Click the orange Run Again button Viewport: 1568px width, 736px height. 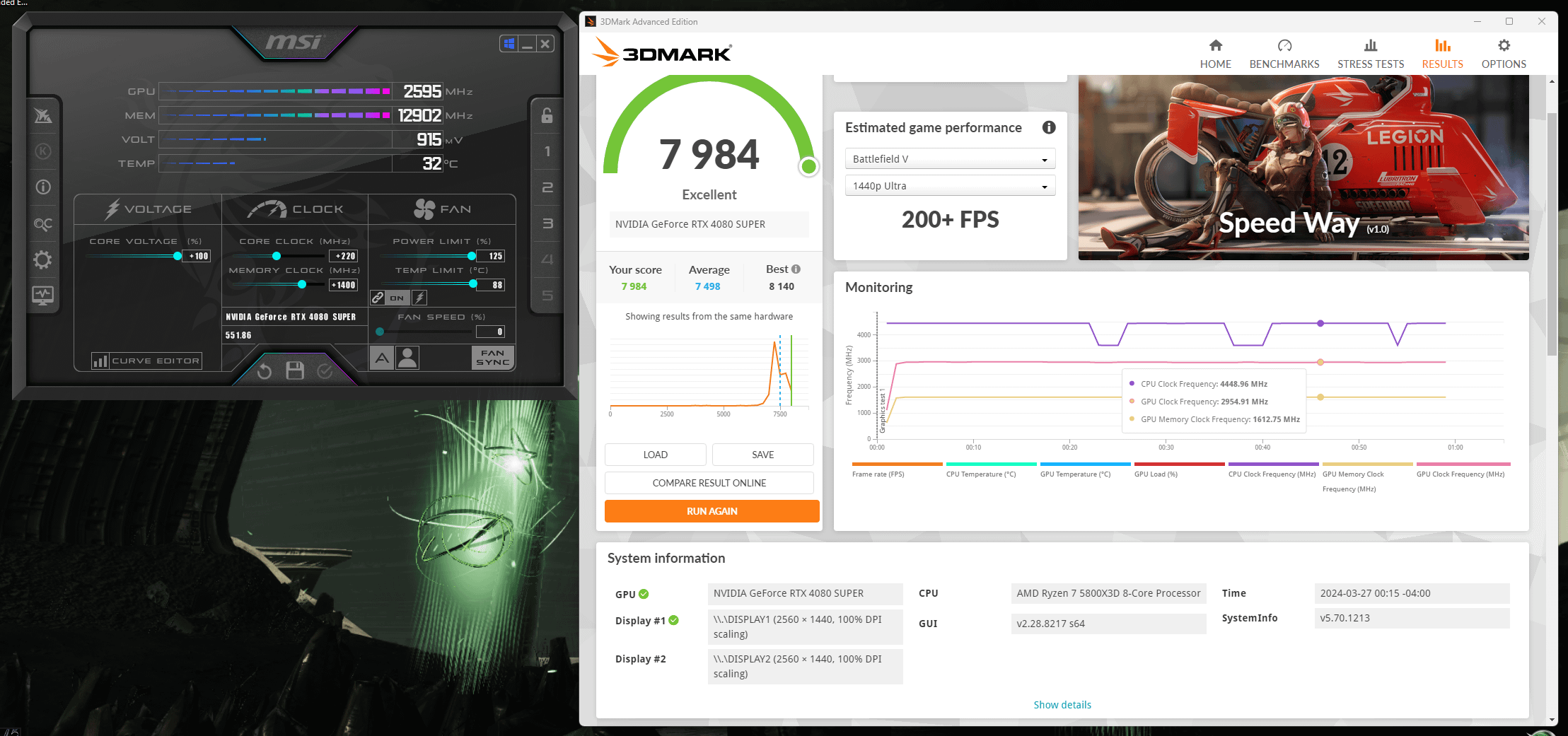click(712, 511)
